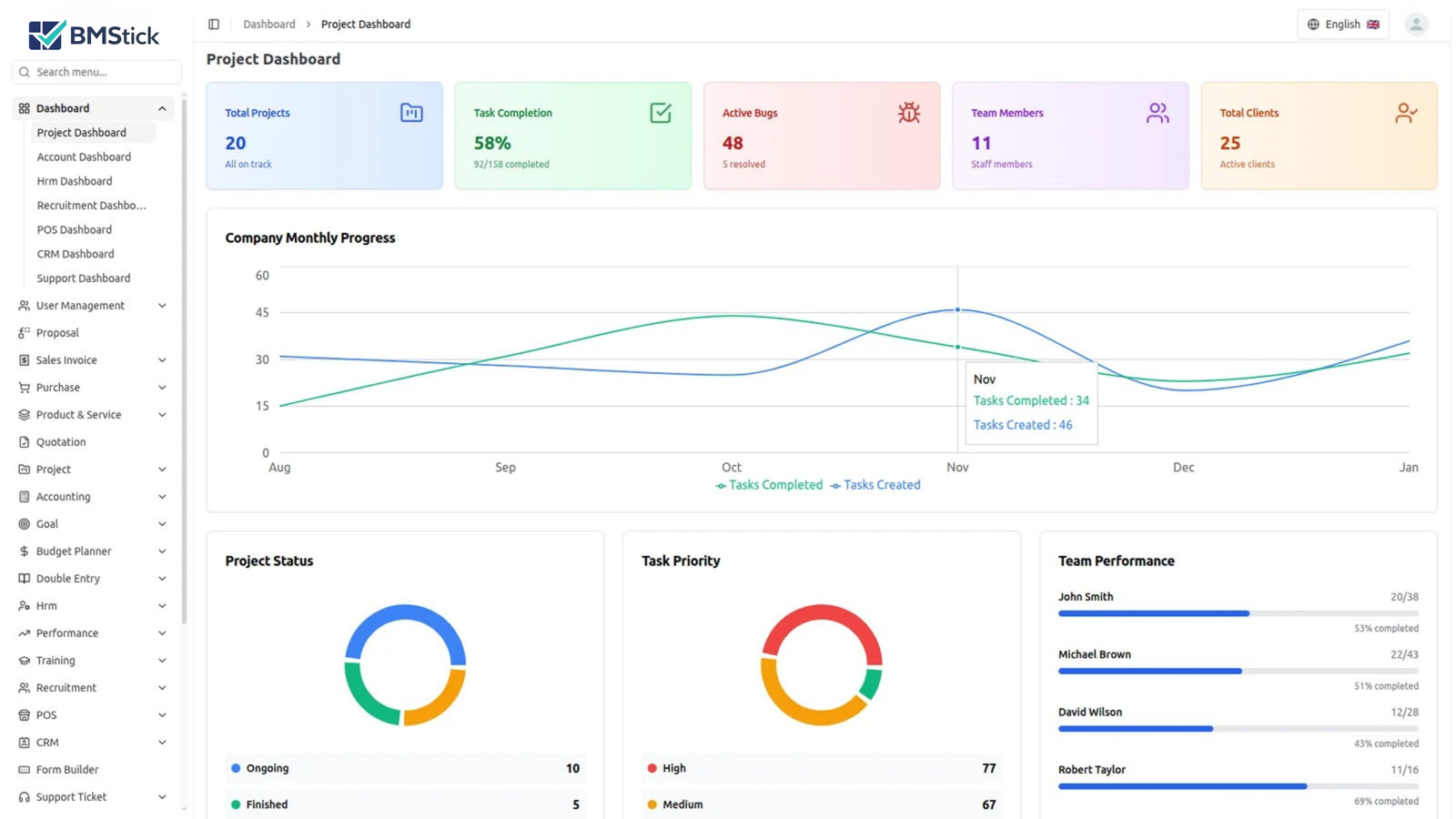Toggle Tasks Created series in chart legend
The width and height of the screenshot is (1456, 819).
point(875,485)
